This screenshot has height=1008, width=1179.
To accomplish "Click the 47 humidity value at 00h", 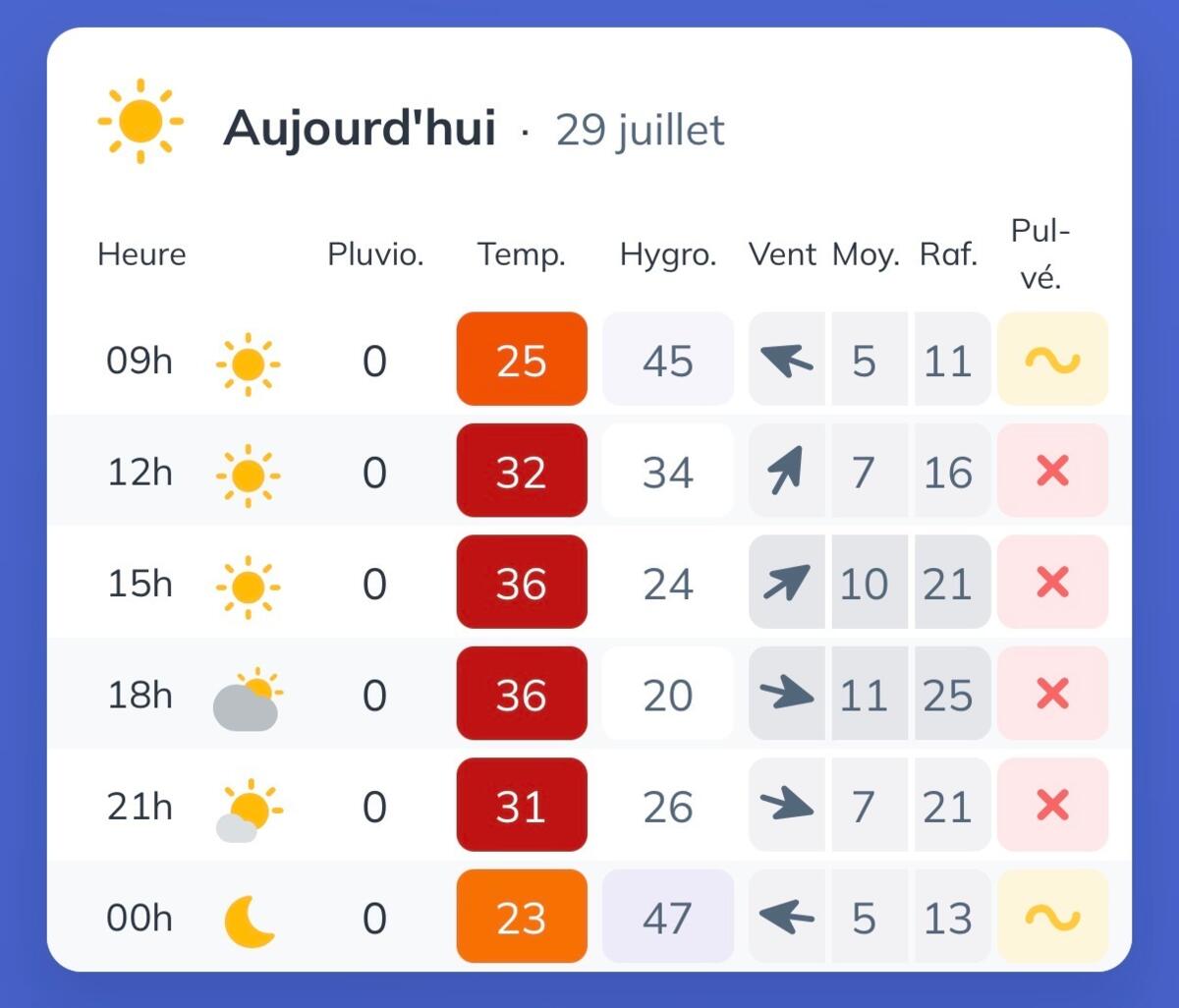I will [668, 917].
